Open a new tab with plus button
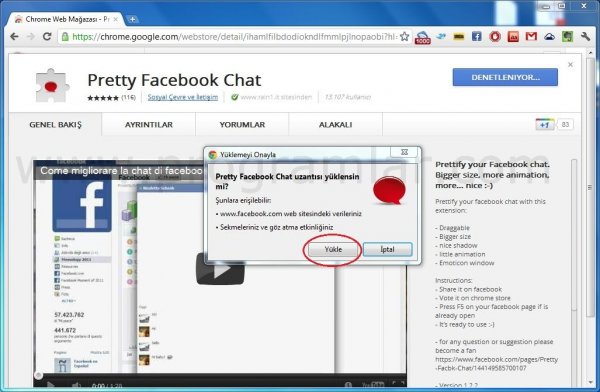 pos(132,19)
